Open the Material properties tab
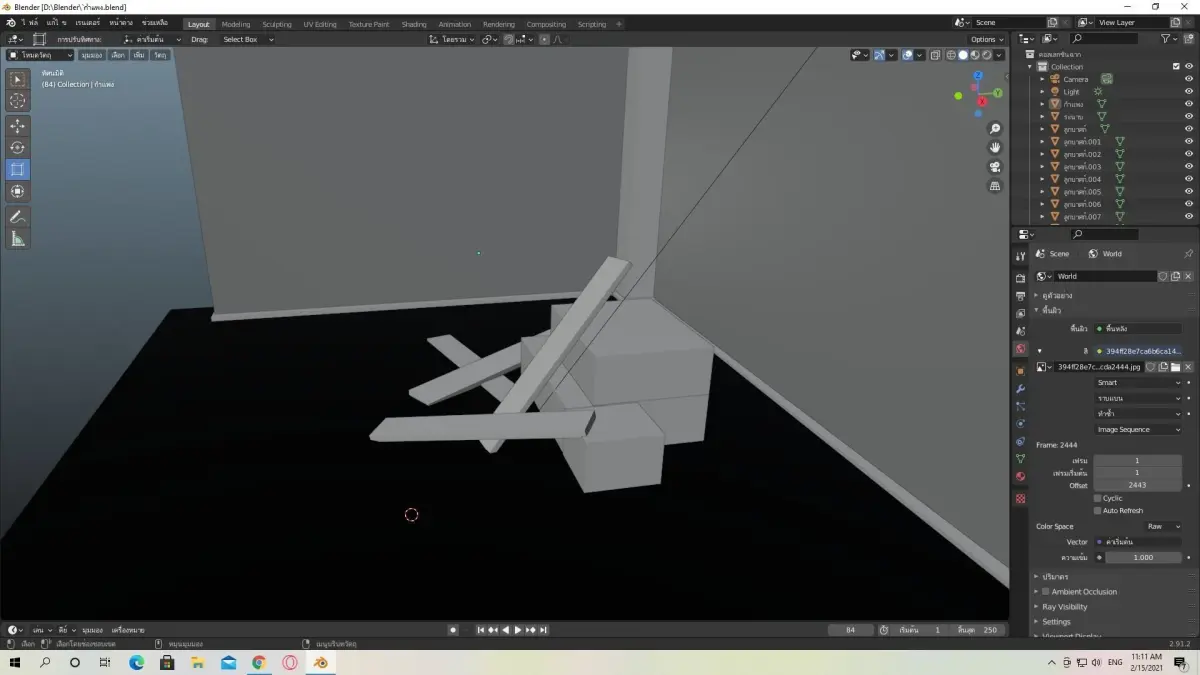 (1020, 477)
